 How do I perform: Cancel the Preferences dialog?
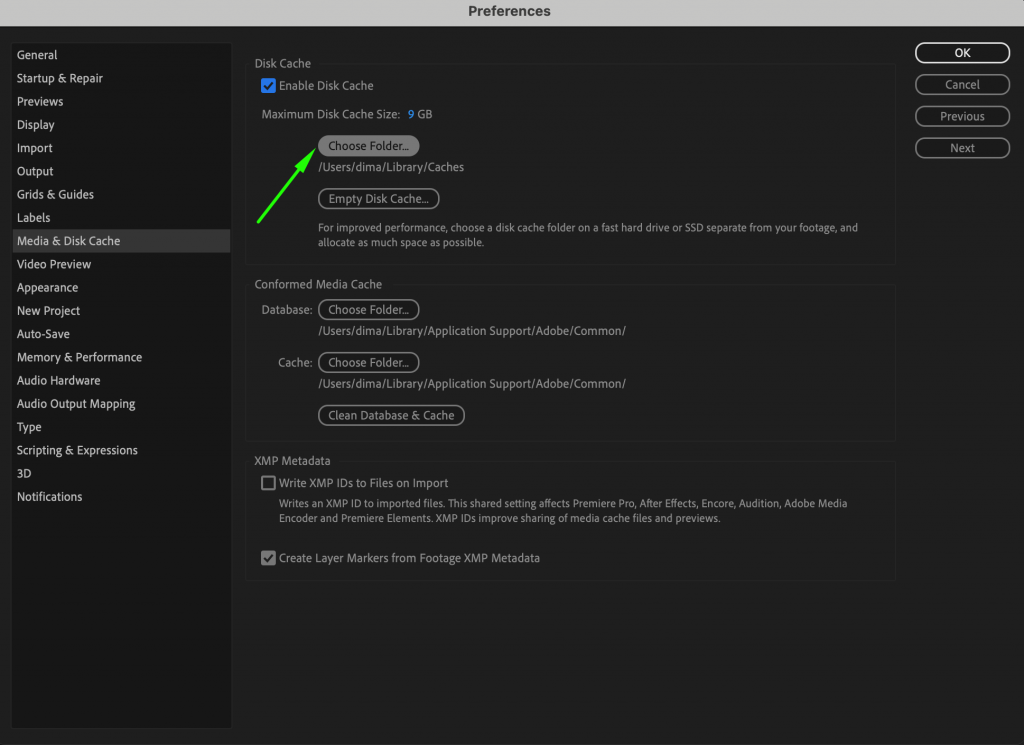coord(962,84)
